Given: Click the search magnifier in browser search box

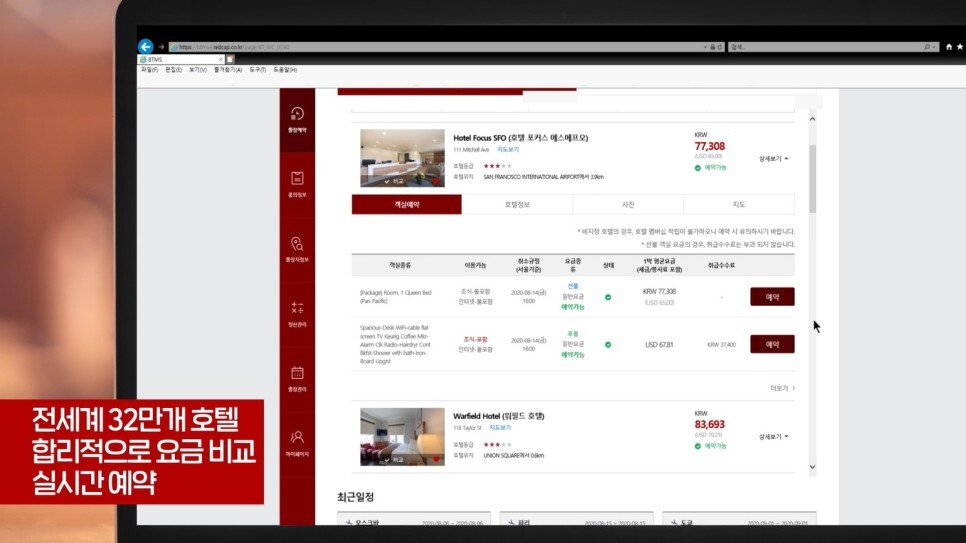Looking at the screenshot, I should (927, 47).
